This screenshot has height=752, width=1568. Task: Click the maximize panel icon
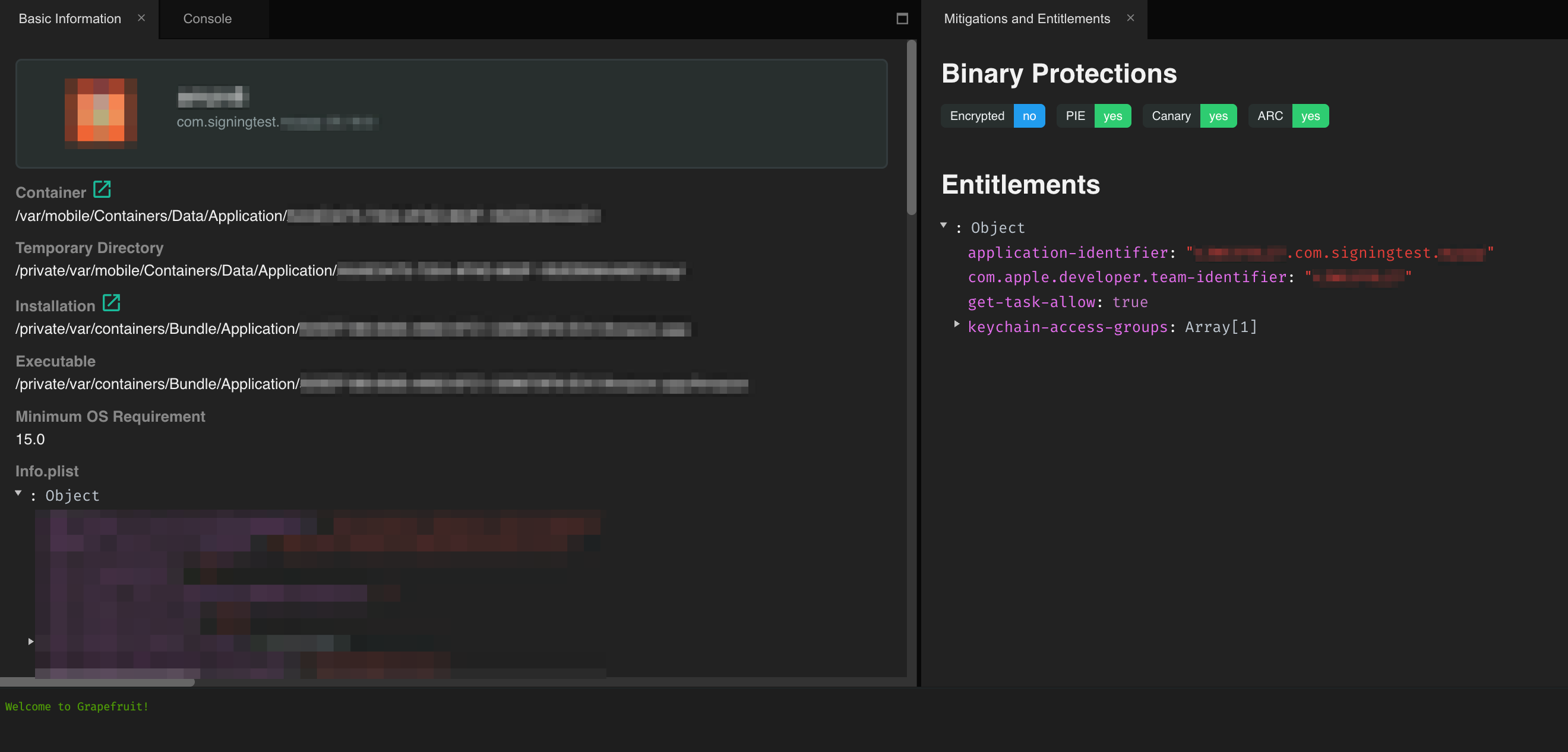(902, 19)
